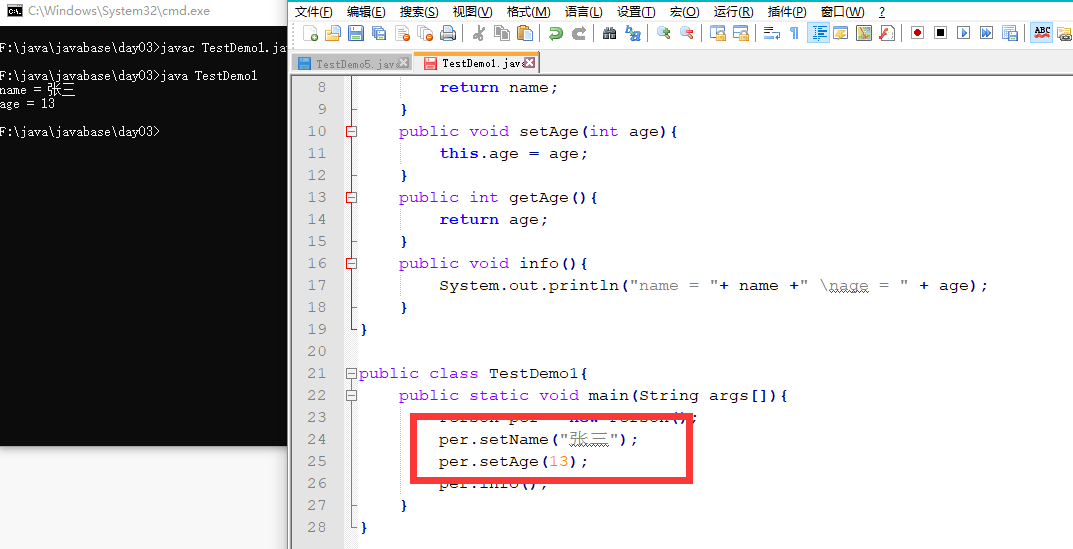The width and height of the screenshot is (1073, 549).
Task: Click "public class TestDemo1{" on line 21
Action: point(474,373)
